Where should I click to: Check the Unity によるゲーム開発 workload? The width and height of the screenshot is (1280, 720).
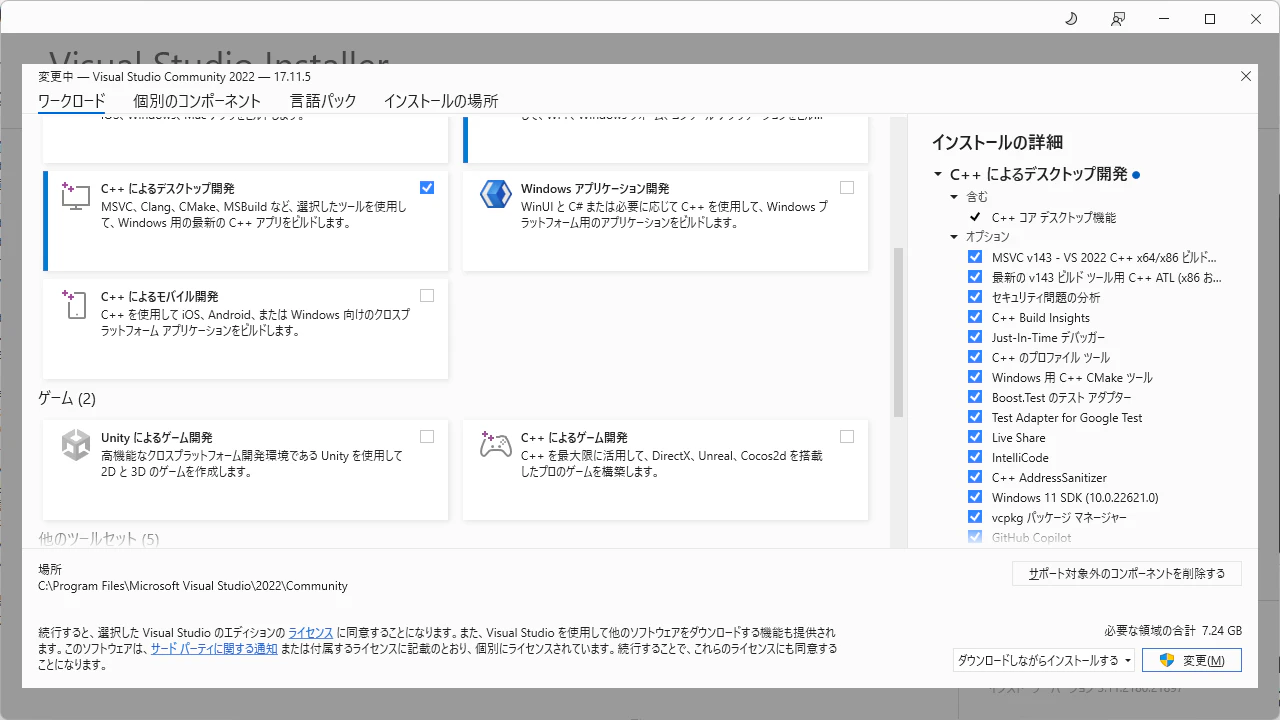(x=428, y=436)
